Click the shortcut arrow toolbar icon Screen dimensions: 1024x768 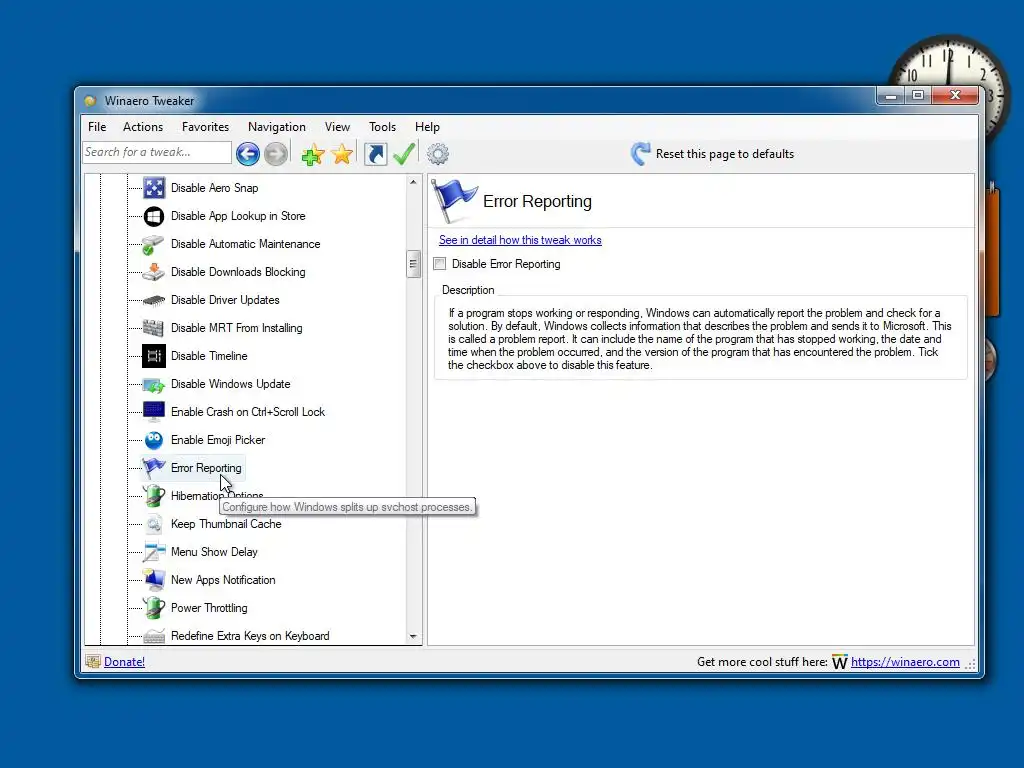tap(376, 154)
